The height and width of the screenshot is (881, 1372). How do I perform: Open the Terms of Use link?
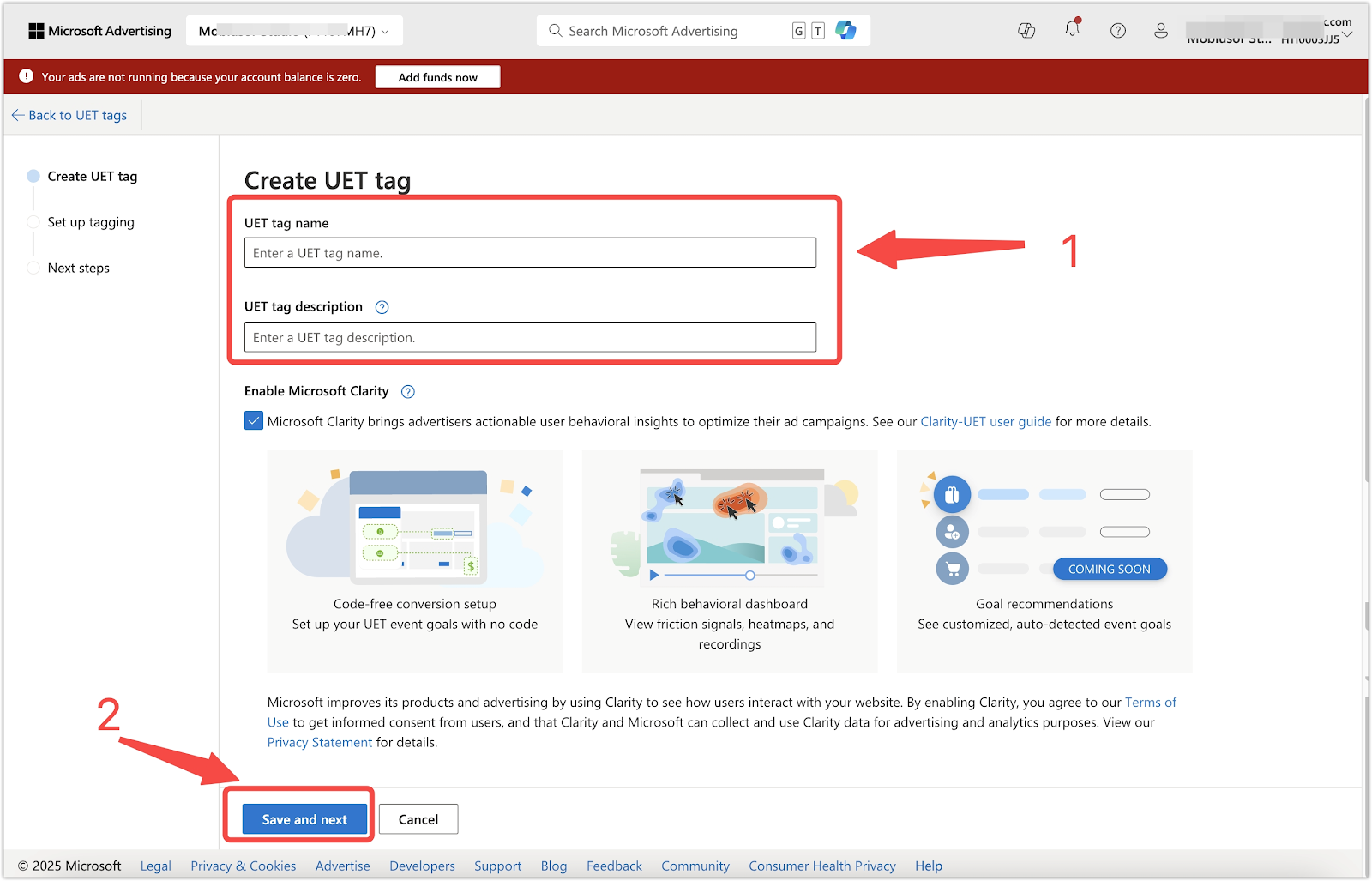[1151, 703]
